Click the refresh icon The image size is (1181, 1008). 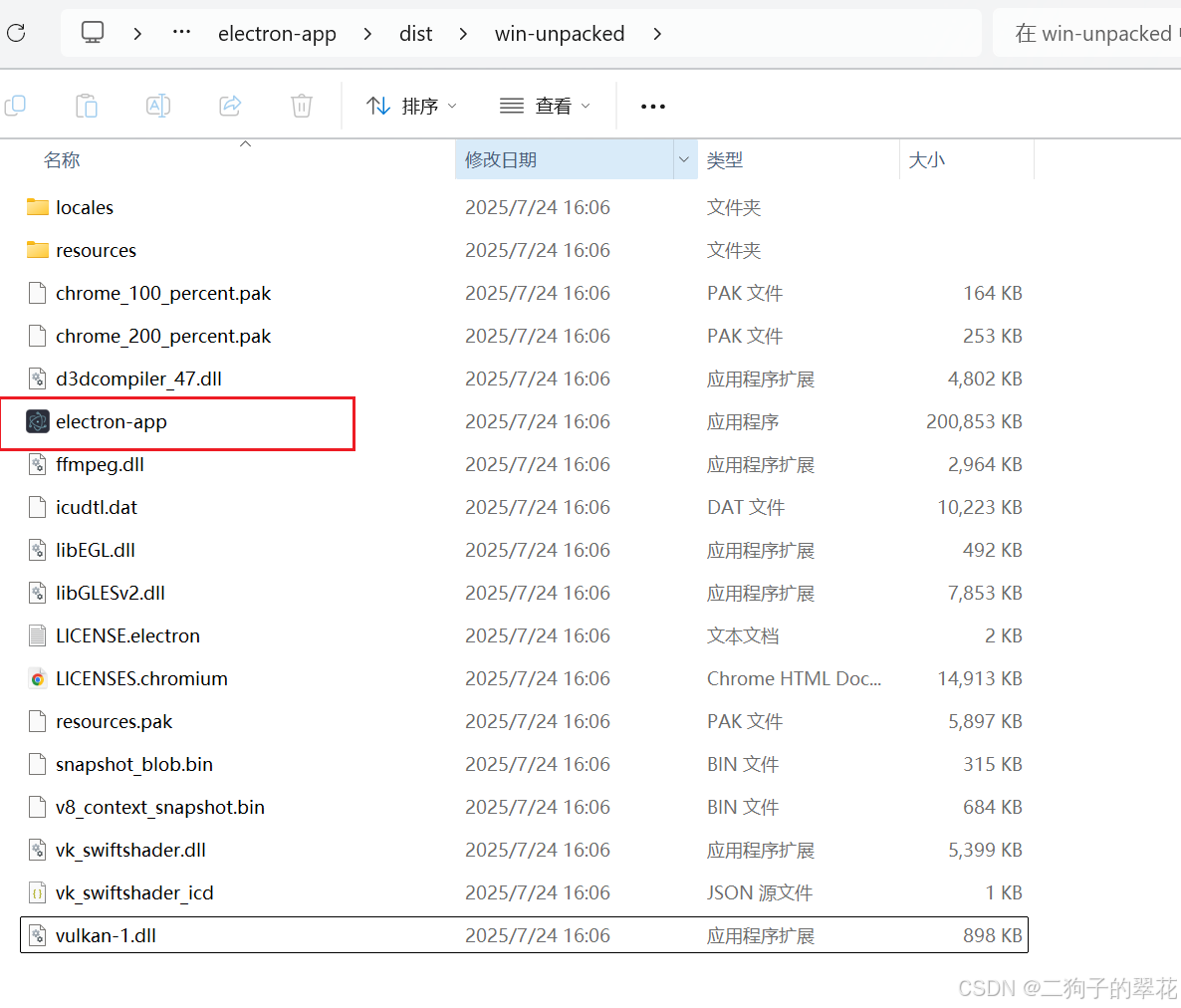coord(16,33)
